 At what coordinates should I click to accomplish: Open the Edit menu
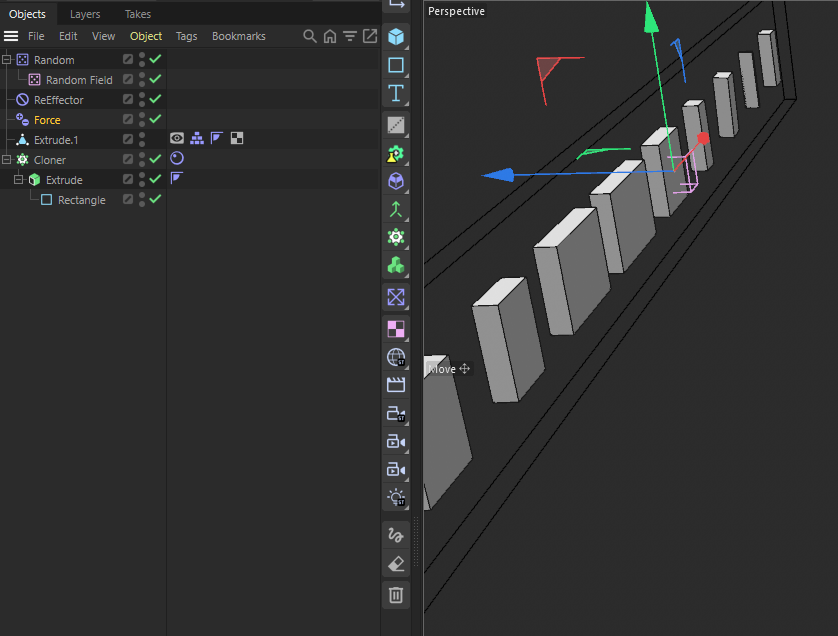click(x=68, y=36)
